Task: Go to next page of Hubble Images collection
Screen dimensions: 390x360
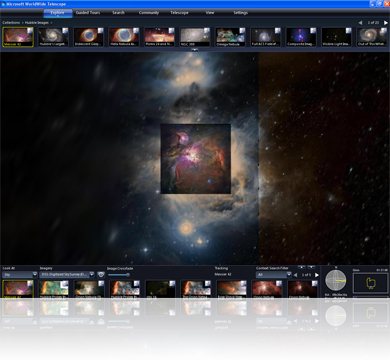Action: point(386,23)
